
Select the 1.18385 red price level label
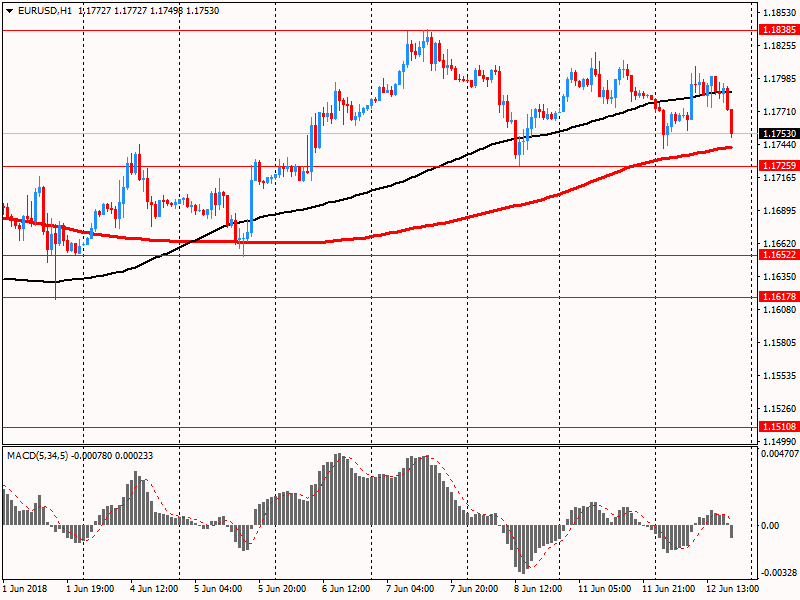tap(779, 30)
